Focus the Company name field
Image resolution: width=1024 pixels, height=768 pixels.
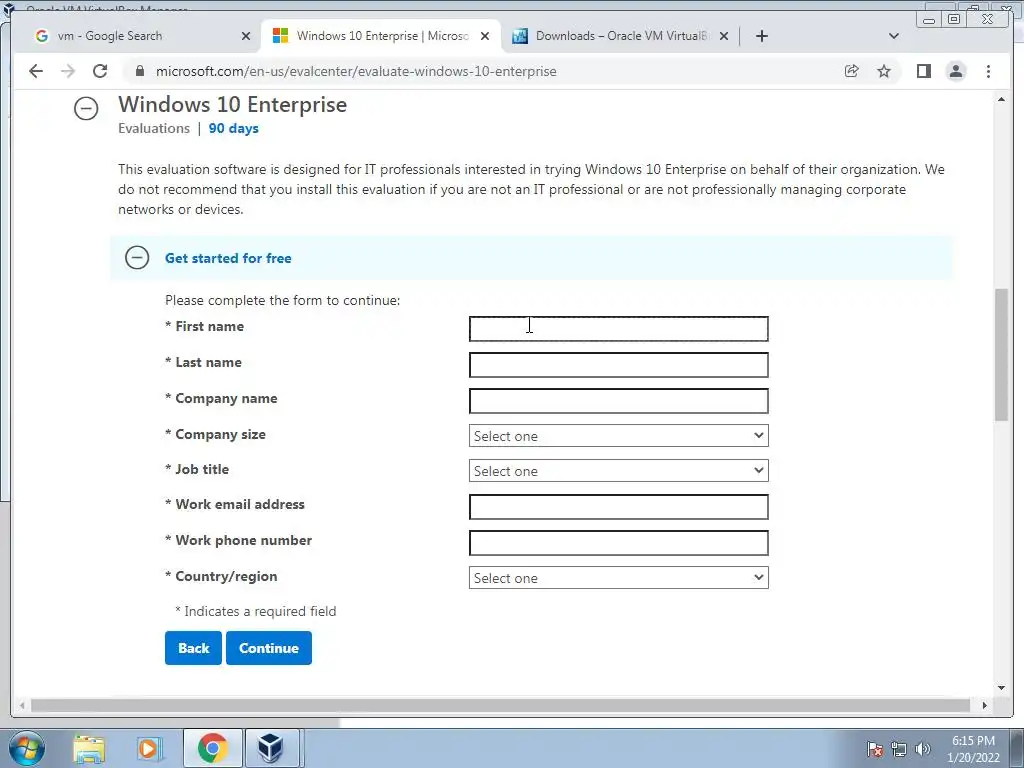618,400
